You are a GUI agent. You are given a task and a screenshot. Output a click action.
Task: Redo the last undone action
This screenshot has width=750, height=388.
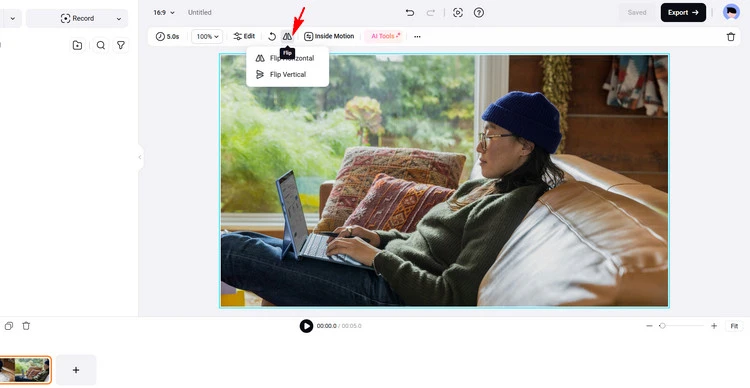(430, 13)
